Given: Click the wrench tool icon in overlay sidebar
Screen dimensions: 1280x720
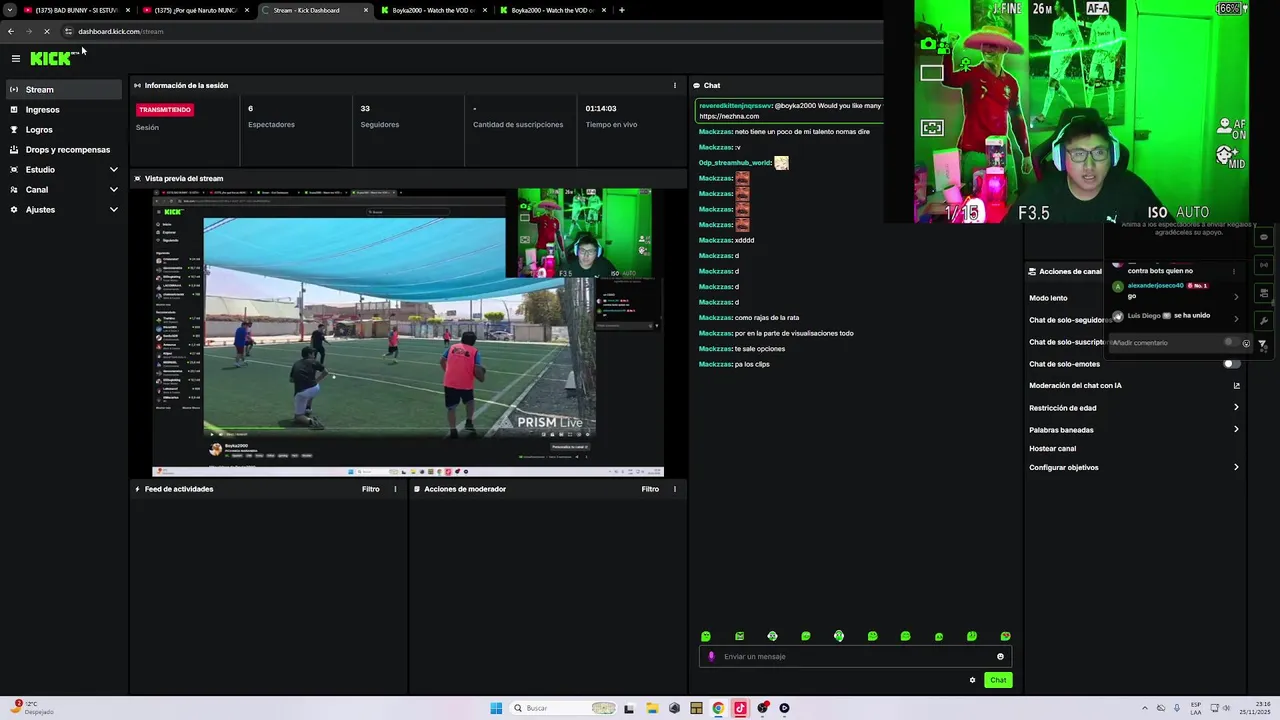Looking at the screenshot, I should (x=1264, y=321).
